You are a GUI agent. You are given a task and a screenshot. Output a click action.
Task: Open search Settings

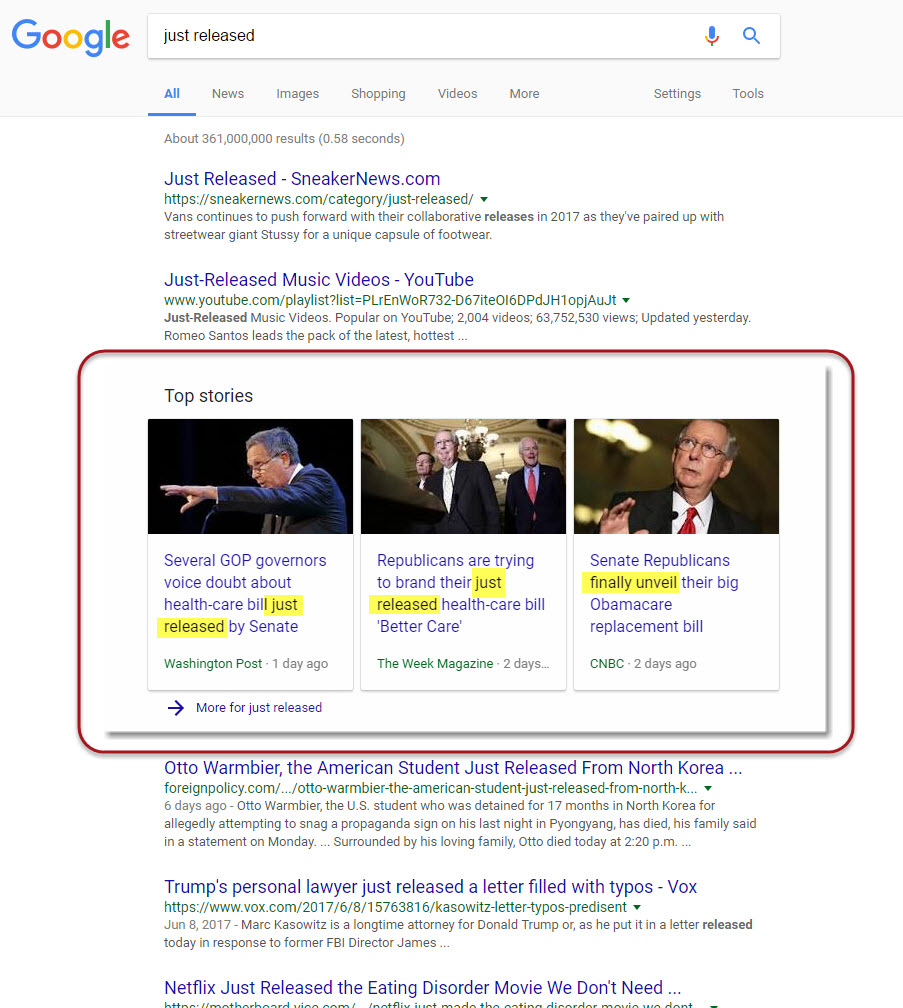tap(677, 94)
